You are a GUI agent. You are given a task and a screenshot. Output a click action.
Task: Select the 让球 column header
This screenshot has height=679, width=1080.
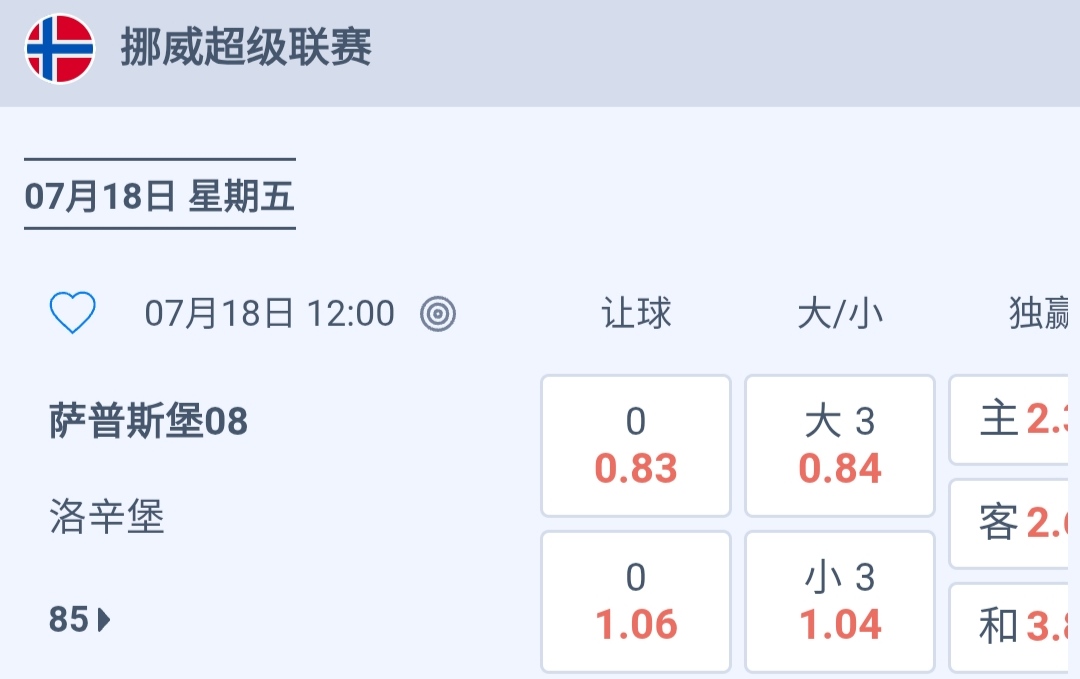click(636, 314)
